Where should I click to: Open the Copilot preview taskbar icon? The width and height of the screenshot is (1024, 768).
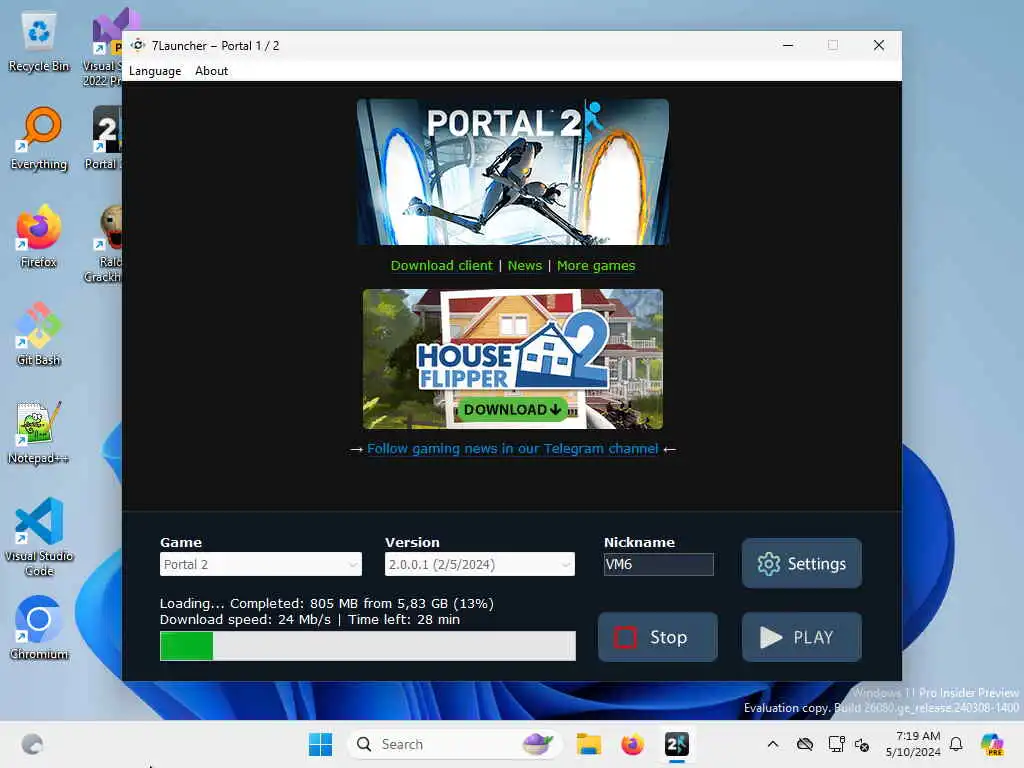pyautogui.click(x=992, y=744)
